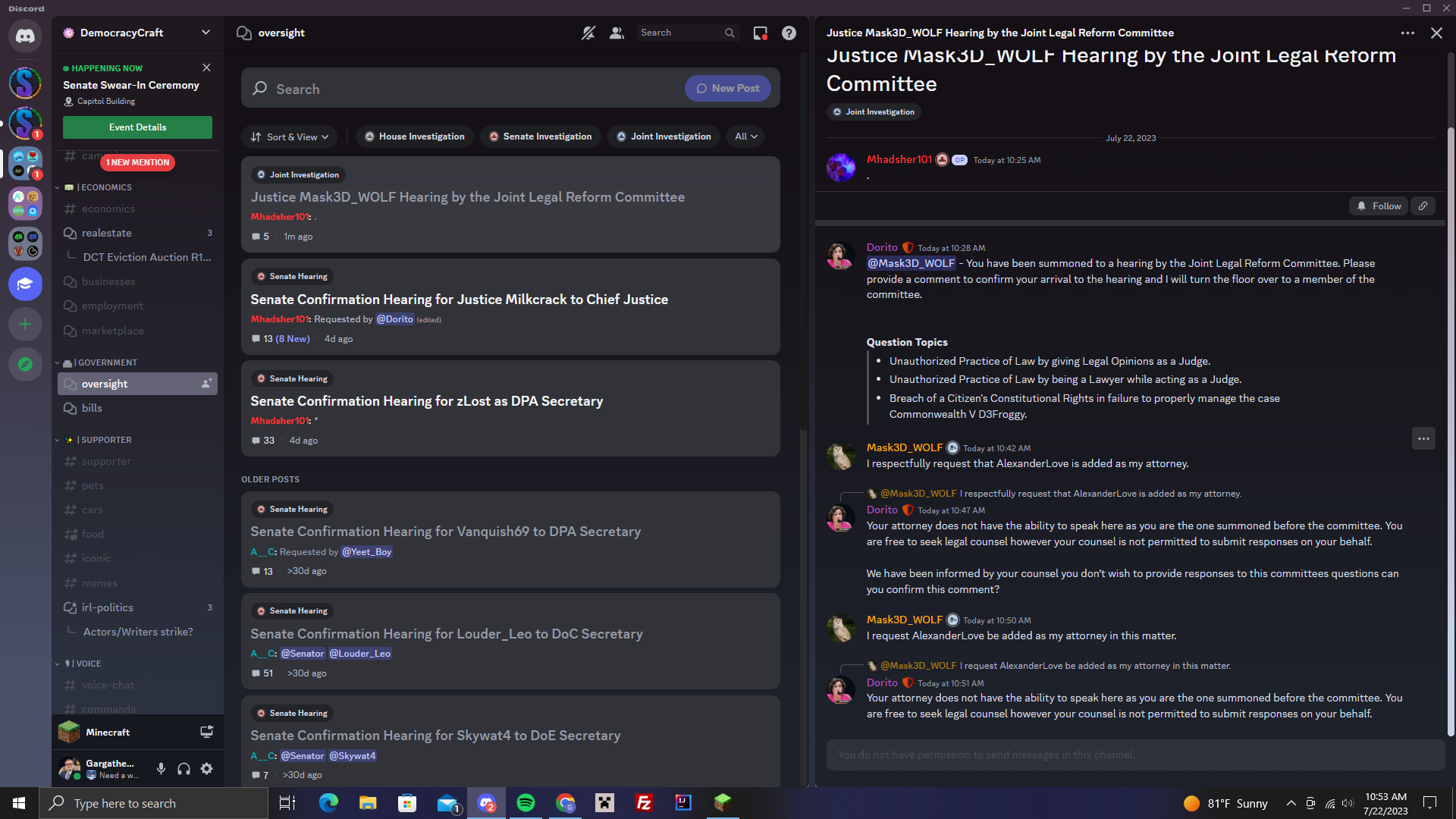This screenshot has width=1456, height=819.
Task: Open Microsoft Edge from taskbar
Action: [x=328, y=803]
